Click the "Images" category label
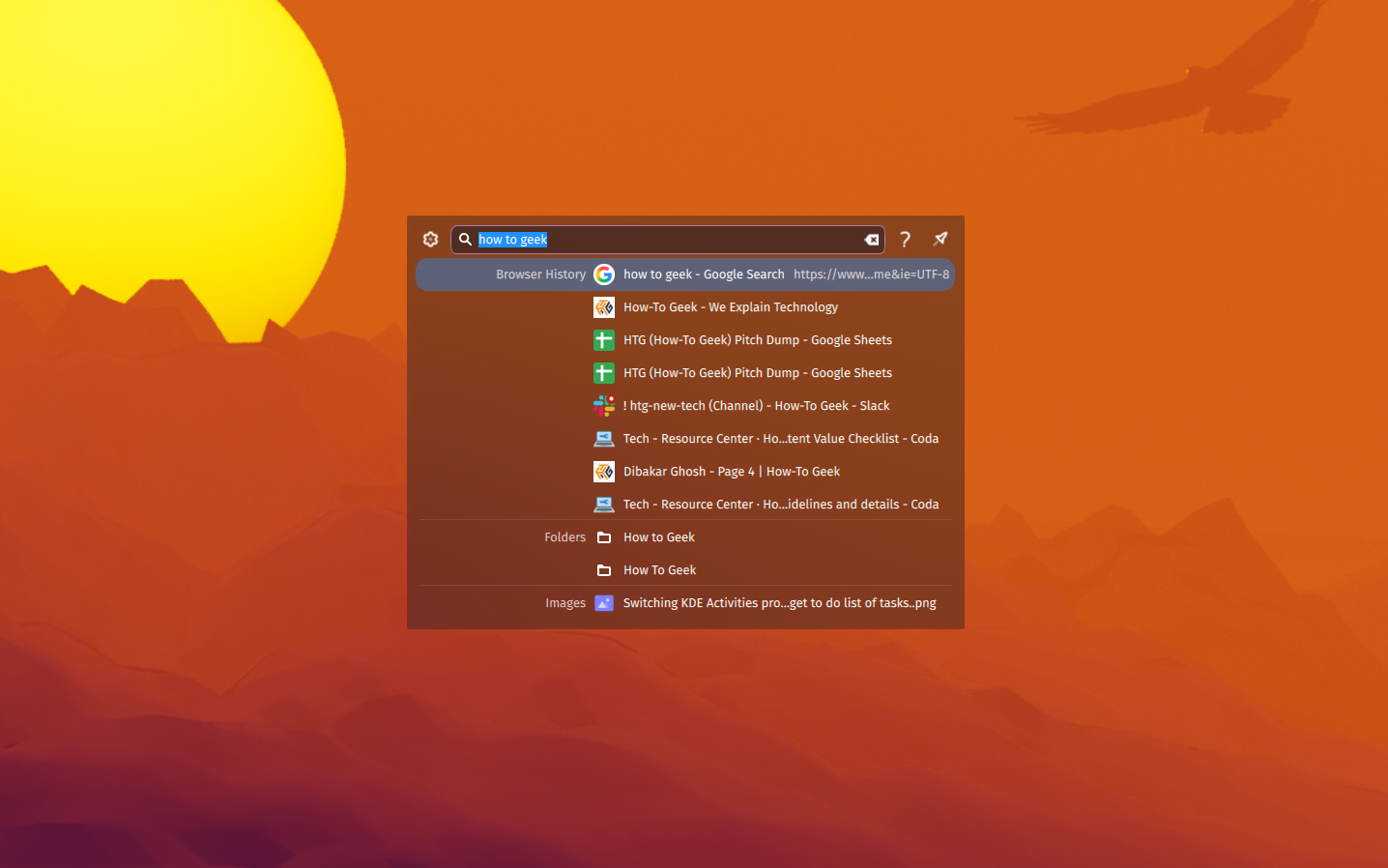Viewport: 1388px width, 868px height. 565,603
